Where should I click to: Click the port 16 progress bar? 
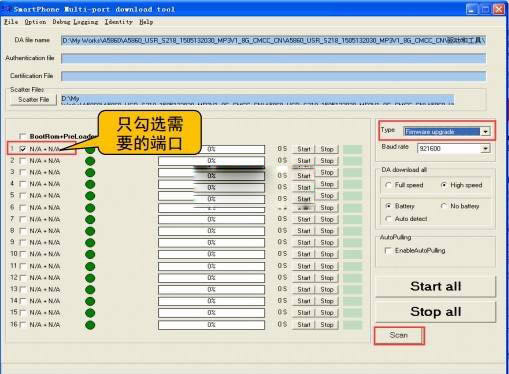[x=211, y=325]
